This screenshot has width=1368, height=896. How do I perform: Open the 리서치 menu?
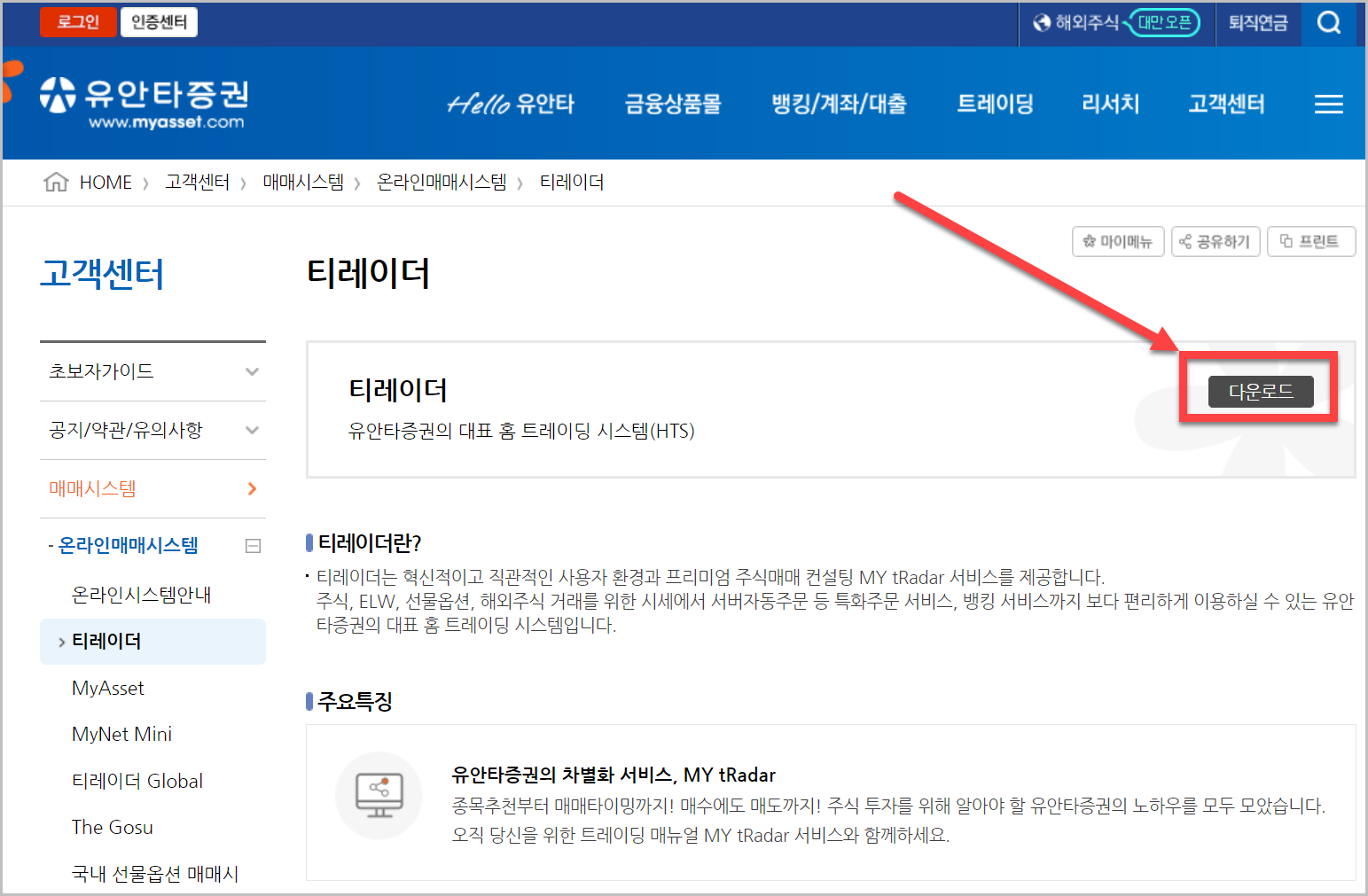tap(1110, 104)
